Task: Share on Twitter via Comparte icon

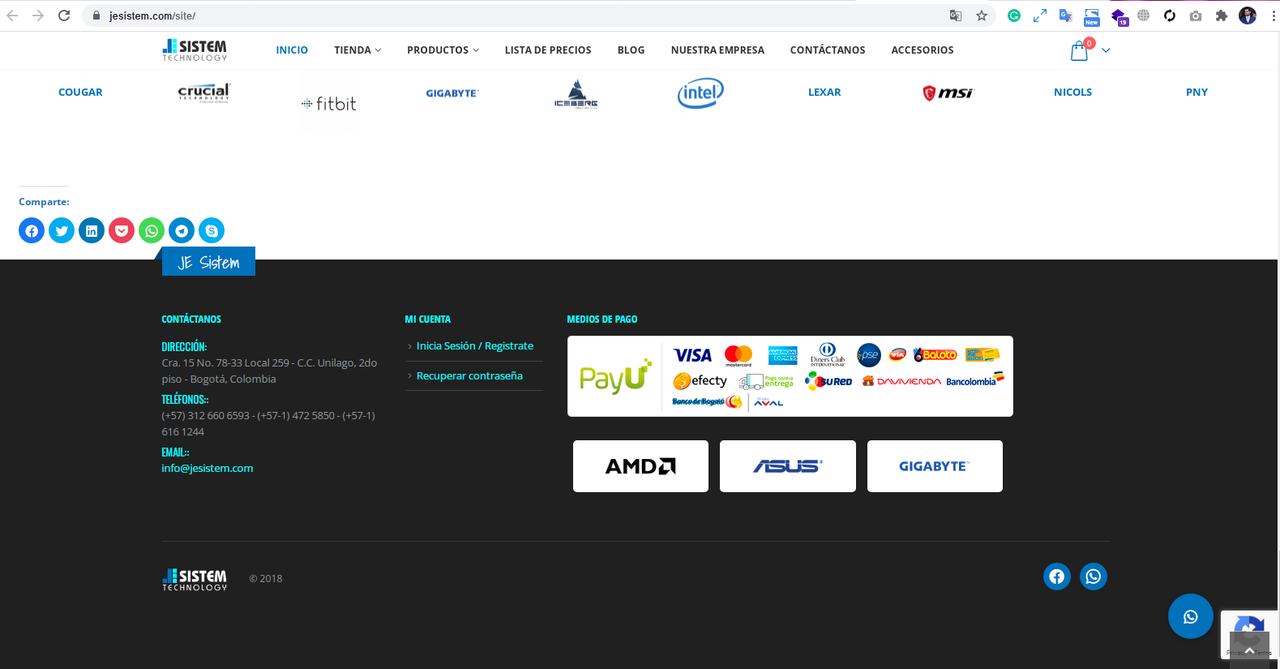Action: [x=62, y=231]
